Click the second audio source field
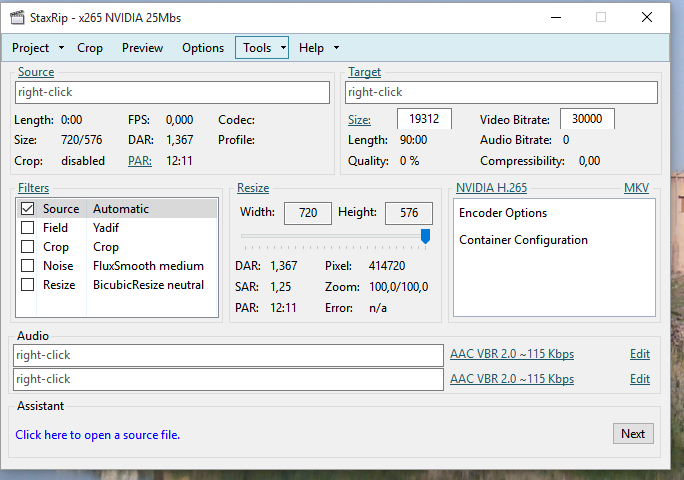 [x=229, y=379]
